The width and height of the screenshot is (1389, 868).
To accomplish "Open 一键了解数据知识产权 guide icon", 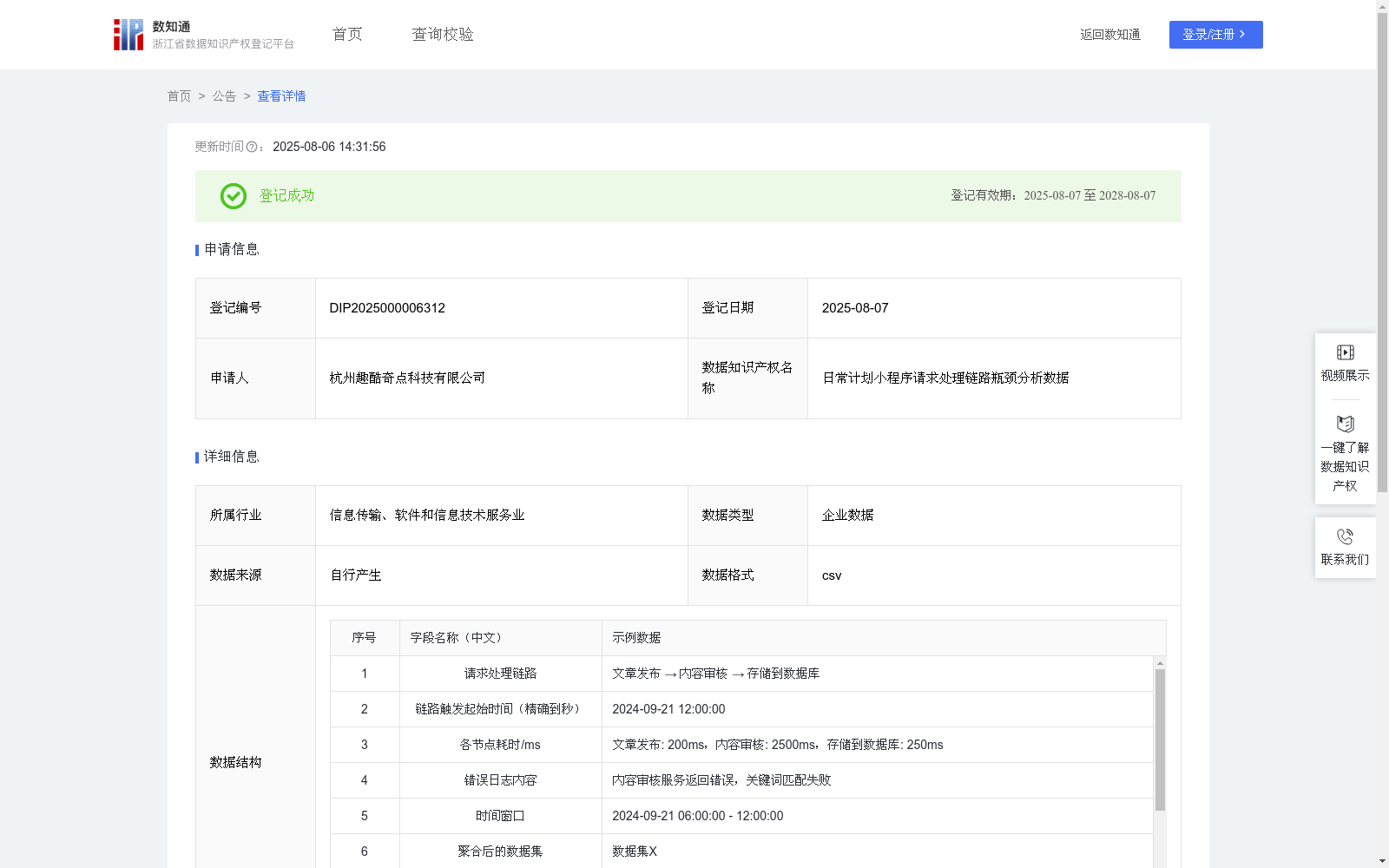I will (x=1345, y=424).
